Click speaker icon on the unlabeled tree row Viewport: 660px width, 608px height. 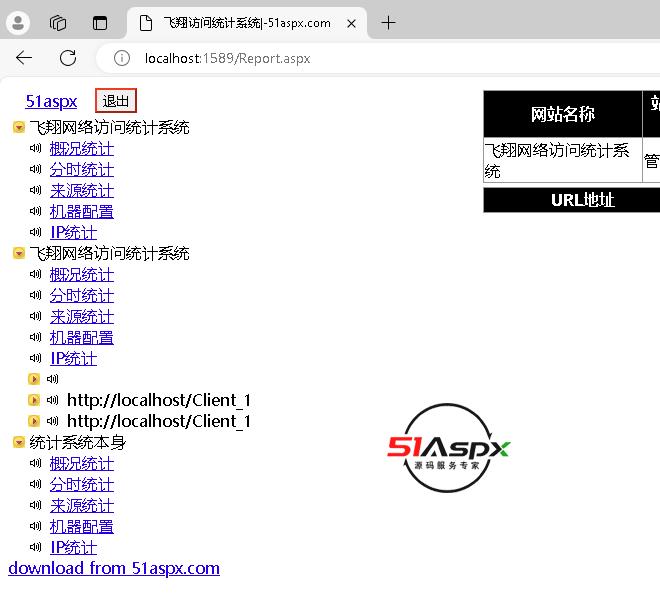52,379
